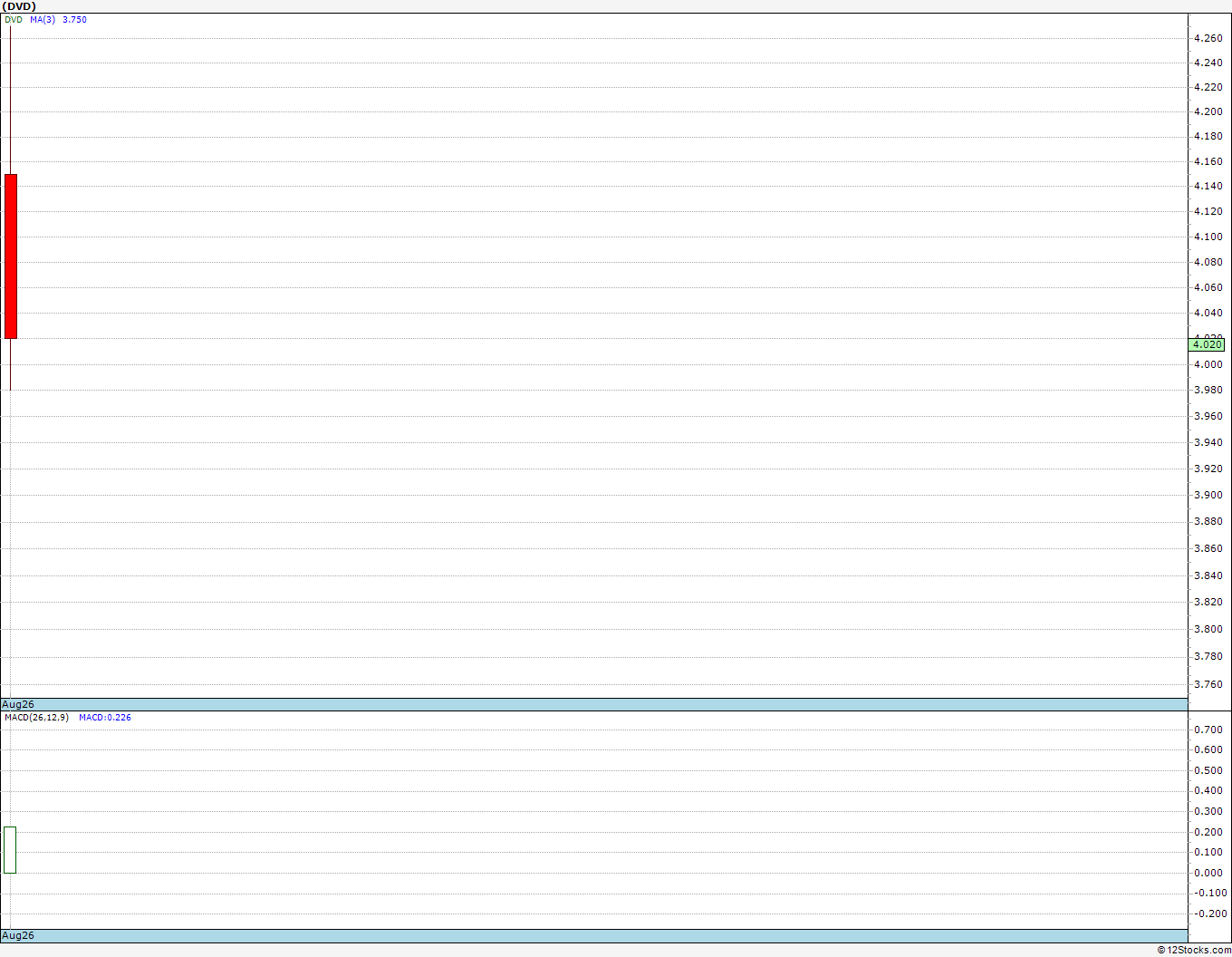Click the 0.700 MACD axis label
The width and height of the screenshot is (1232, 957).
coord(1208,730)
